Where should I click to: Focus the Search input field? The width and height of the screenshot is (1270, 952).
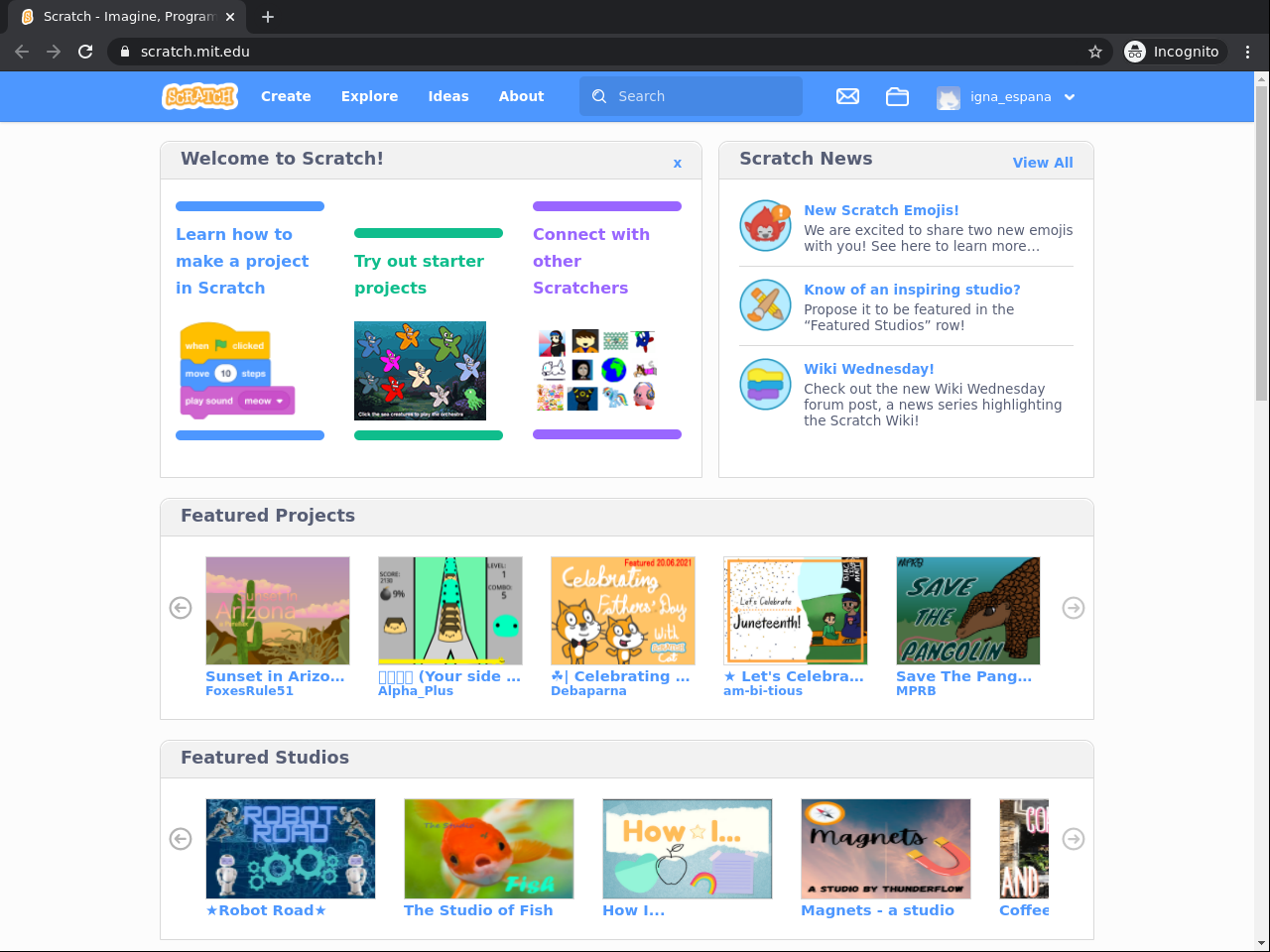tap(691, 96)
